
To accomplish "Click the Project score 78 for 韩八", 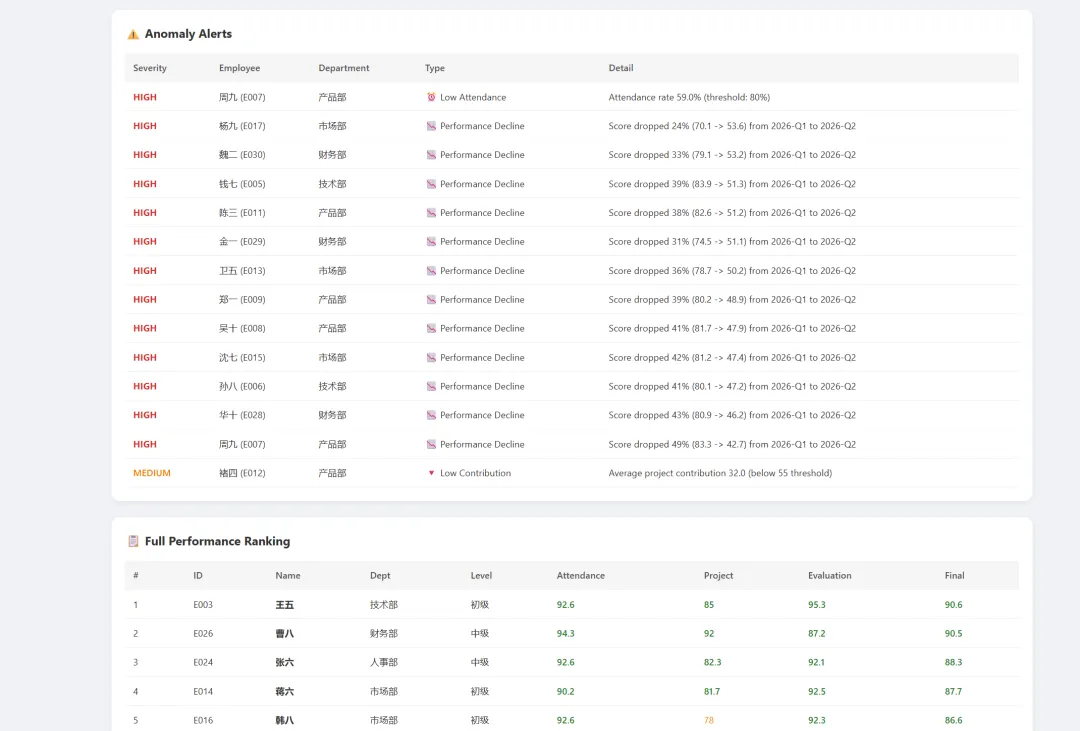I will pos(709,721).
